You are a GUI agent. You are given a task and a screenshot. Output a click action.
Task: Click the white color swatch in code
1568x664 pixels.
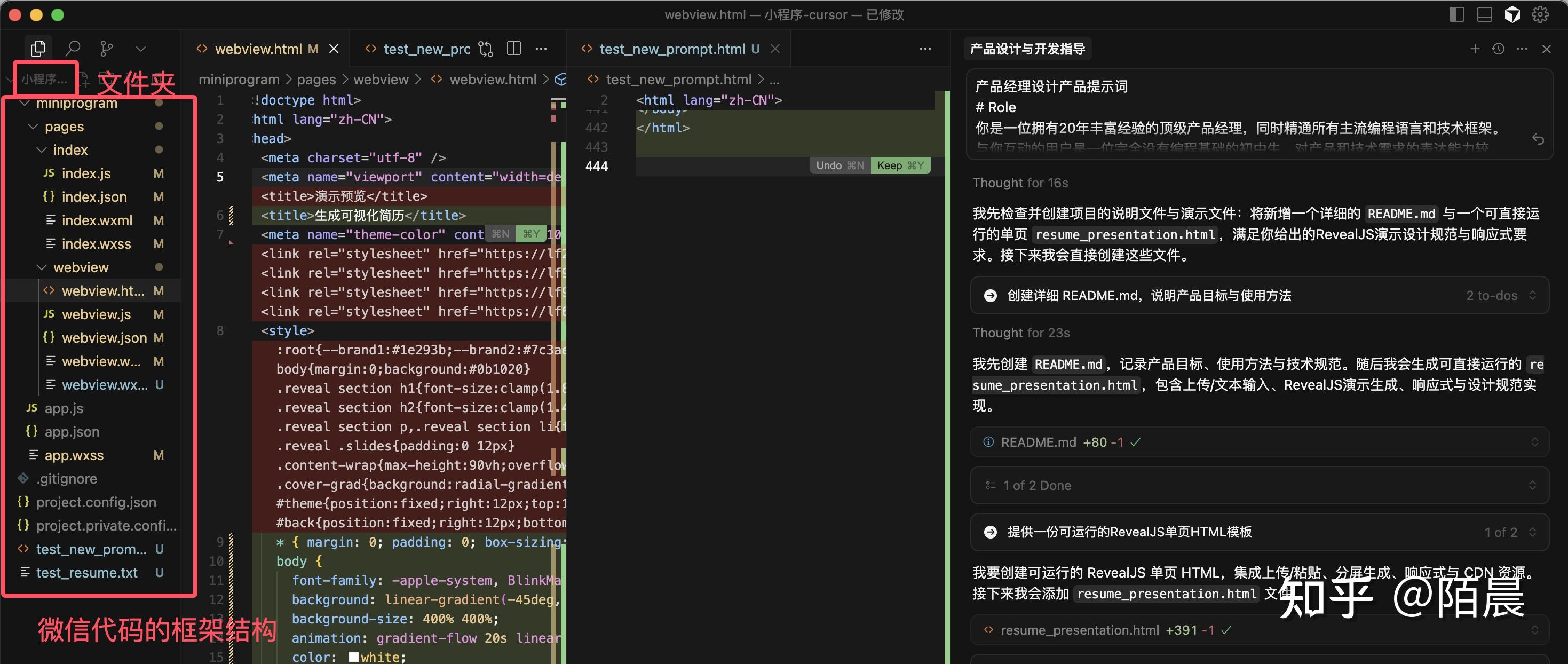(353, 657)
